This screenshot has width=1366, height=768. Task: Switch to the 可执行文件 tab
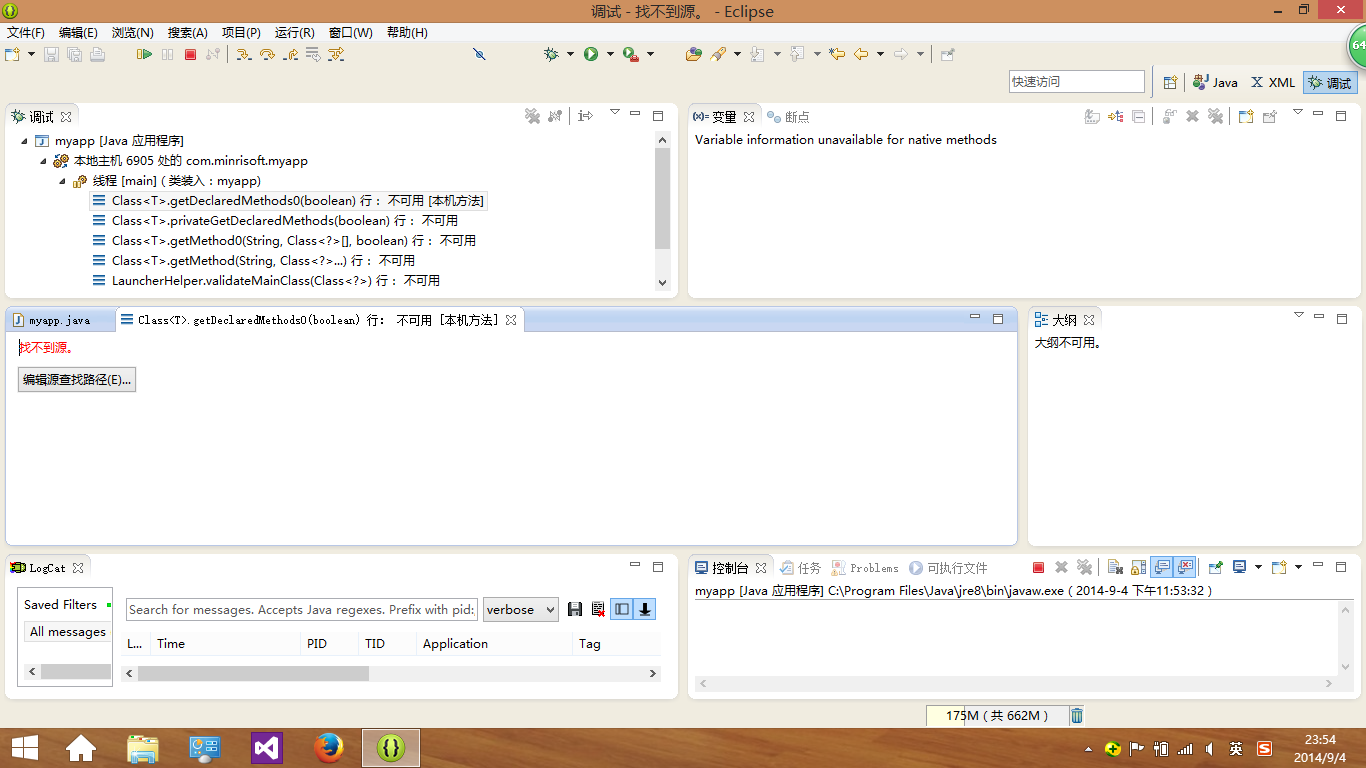point(949,568)
